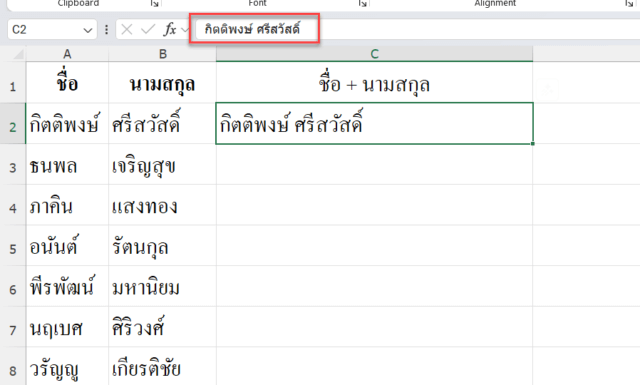Select column C header
The width and height of the screenshot is (640, 385).
[374, 54]
